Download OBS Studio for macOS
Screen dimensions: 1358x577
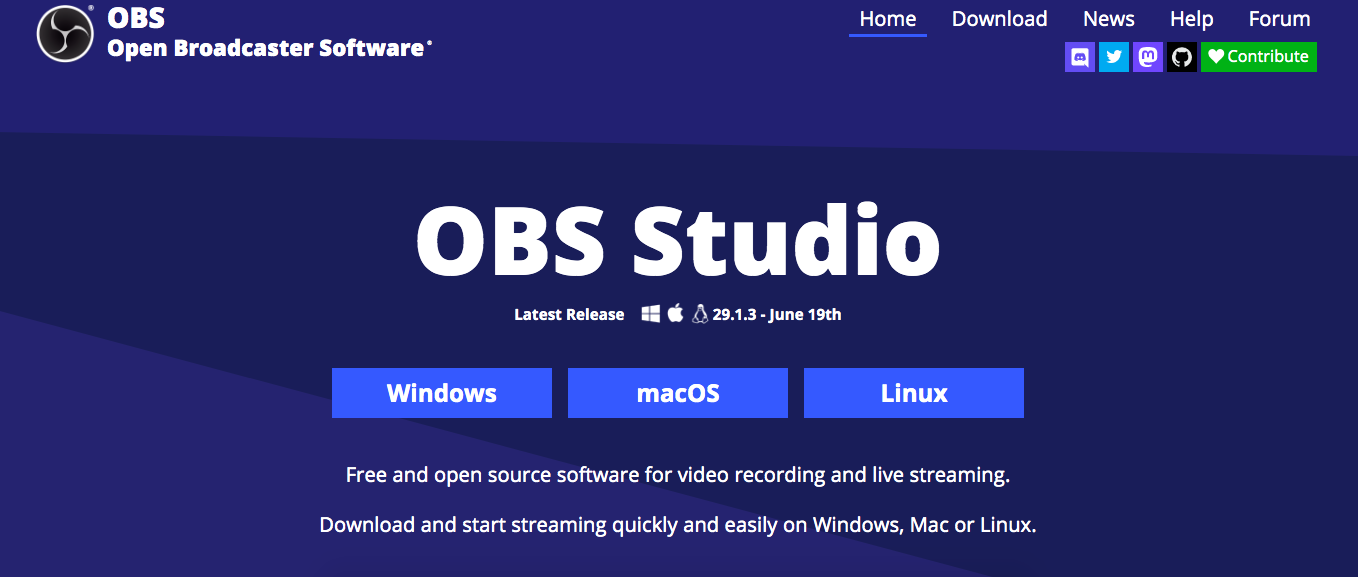(678, 393)
